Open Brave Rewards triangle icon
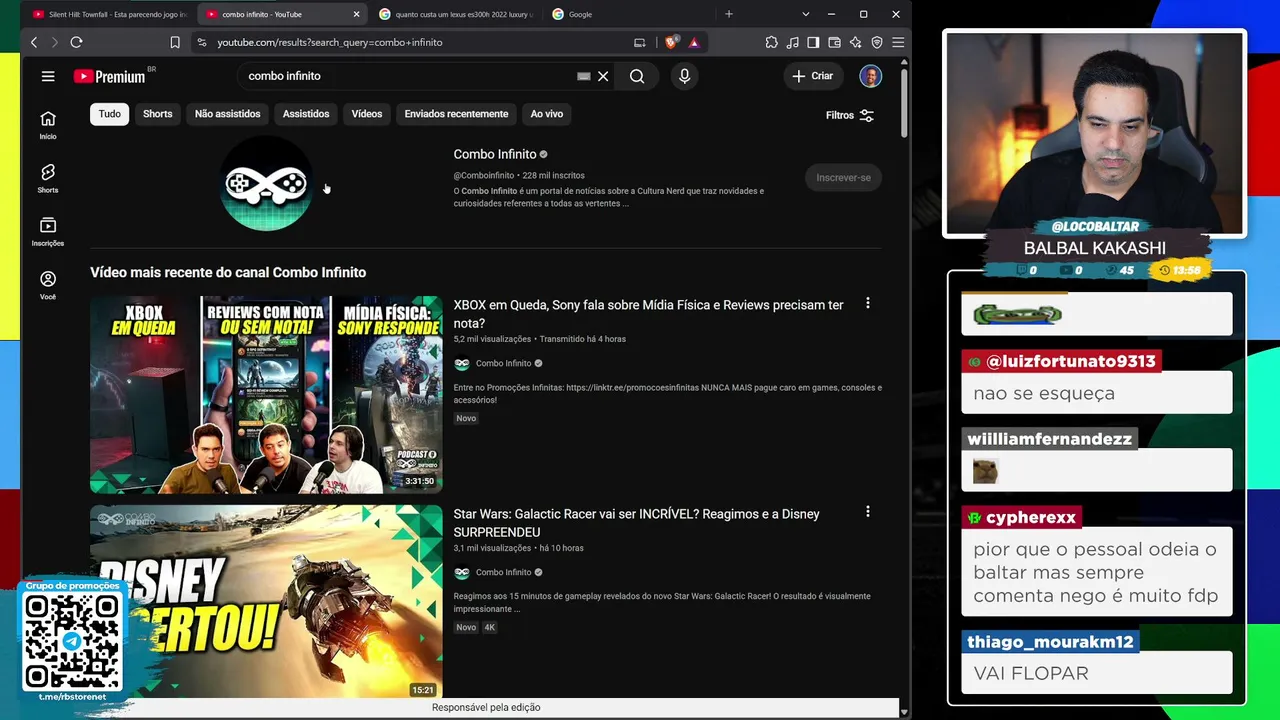The width and height of the screenshot is (1280, 720). click(694, 42)
